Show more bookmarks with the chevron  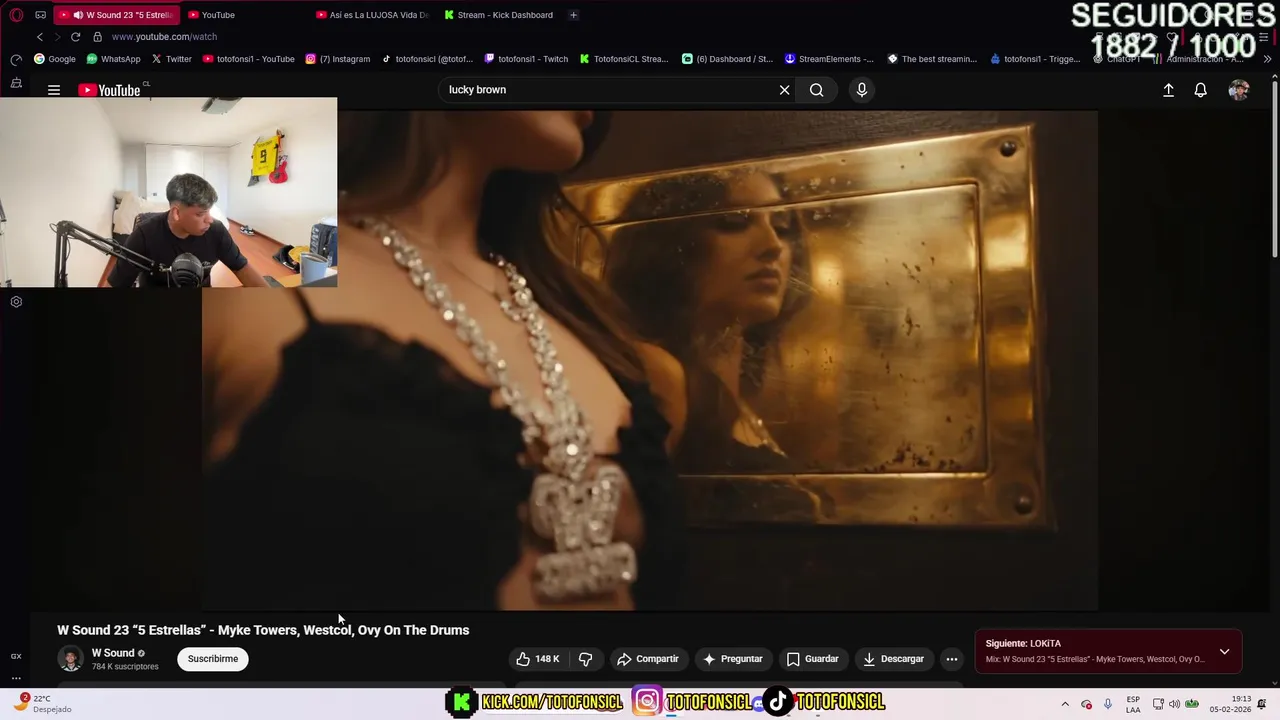(1268, 59)
